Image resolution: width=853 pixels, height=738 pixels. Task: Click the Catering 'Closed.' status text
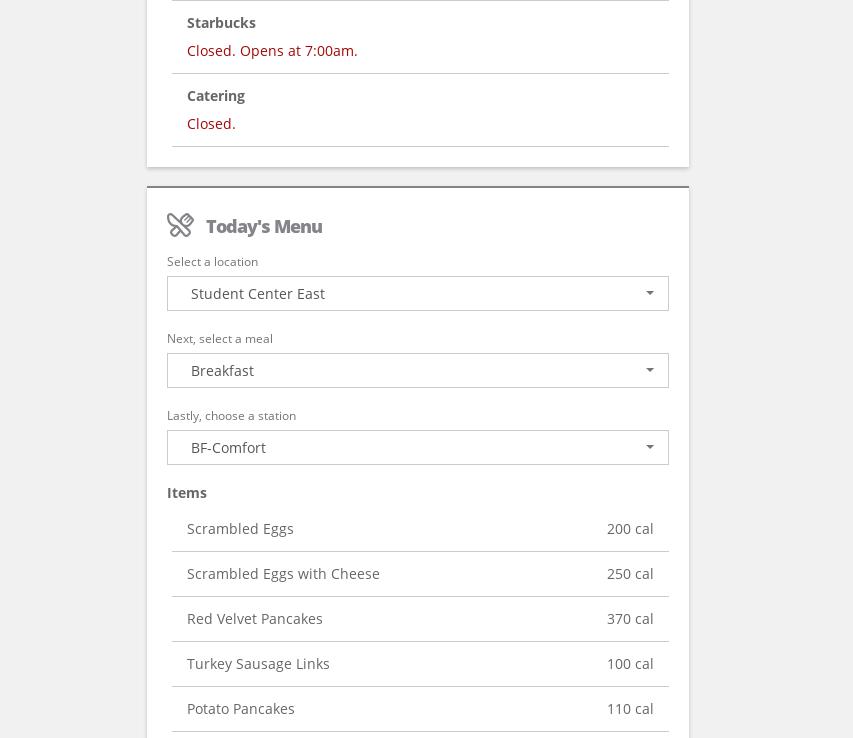click(211, 124)
